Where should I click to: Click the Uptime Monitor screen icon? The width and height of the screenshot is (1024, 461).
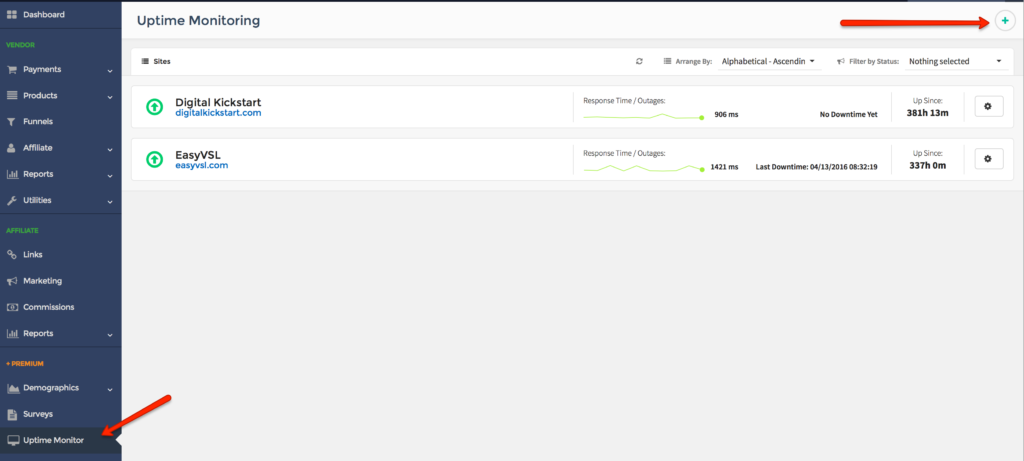coord(12,440)
